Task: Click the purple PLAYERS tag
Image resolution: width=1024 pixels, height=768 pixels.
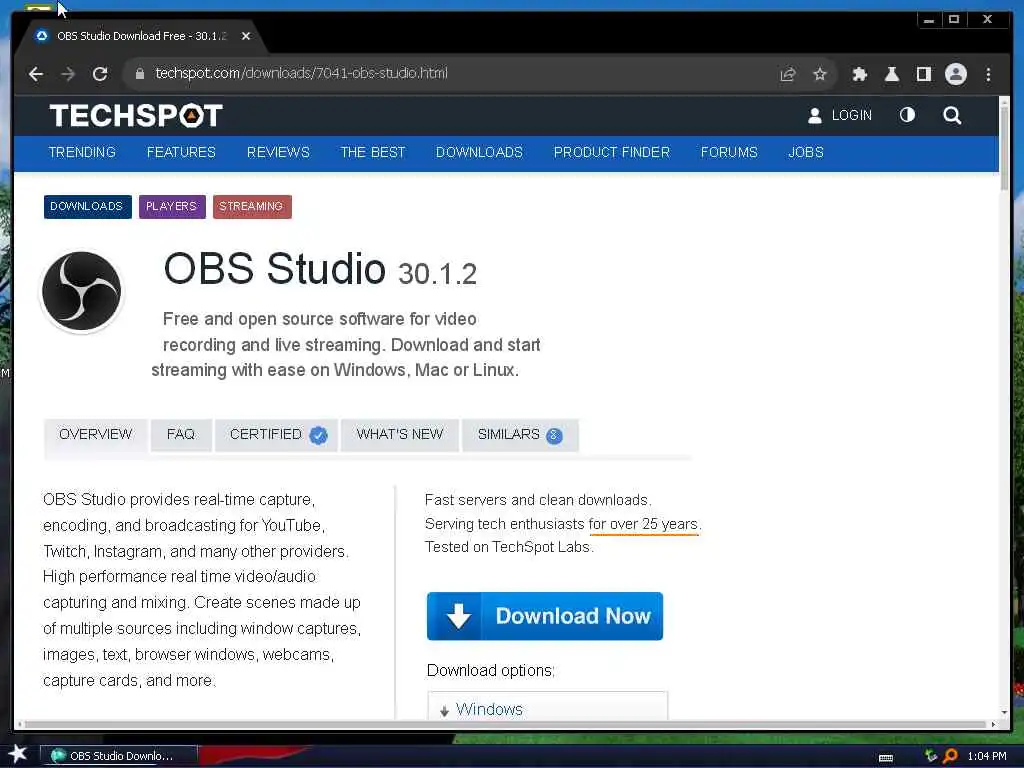Action: tap(172, 206)
